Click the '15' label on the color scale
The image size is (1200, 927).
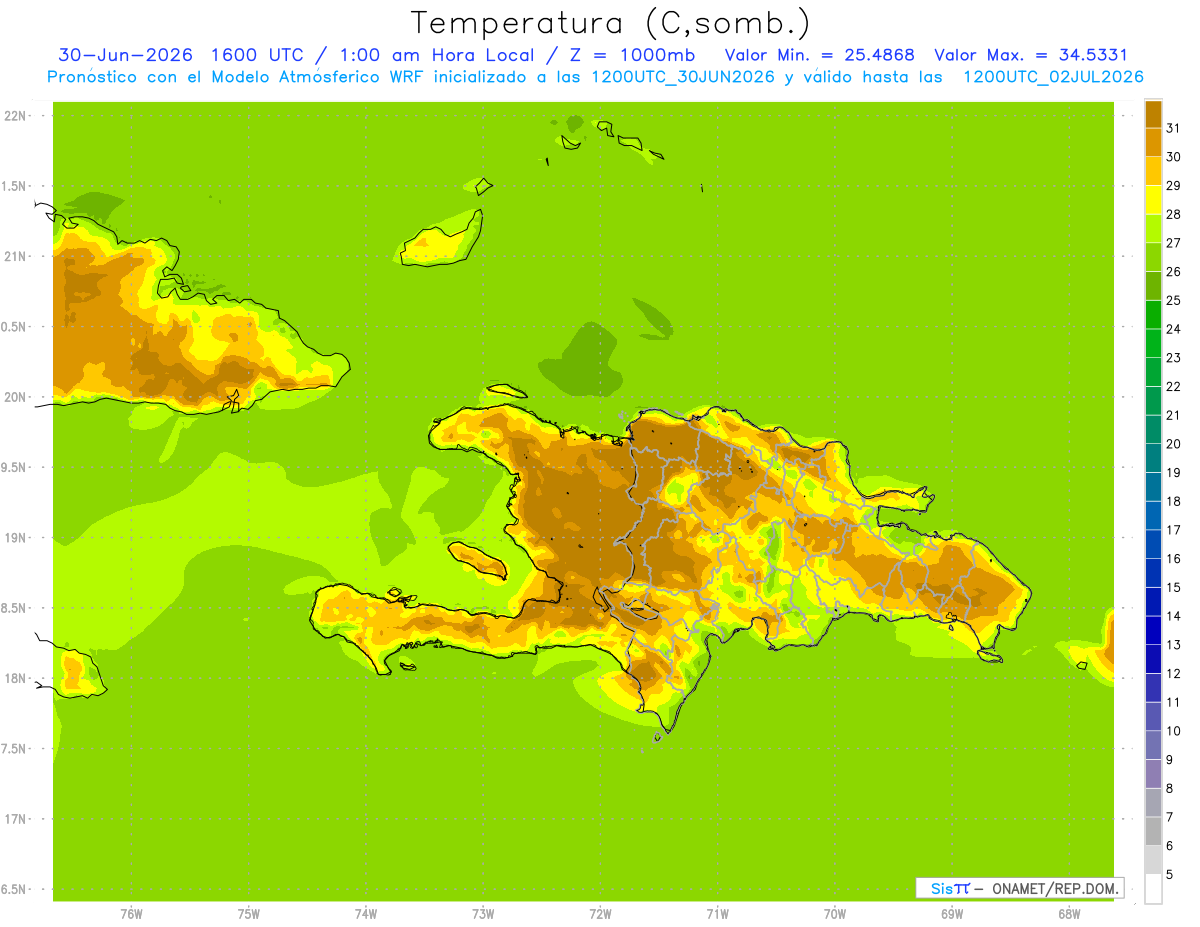[x=1173, y=587]
